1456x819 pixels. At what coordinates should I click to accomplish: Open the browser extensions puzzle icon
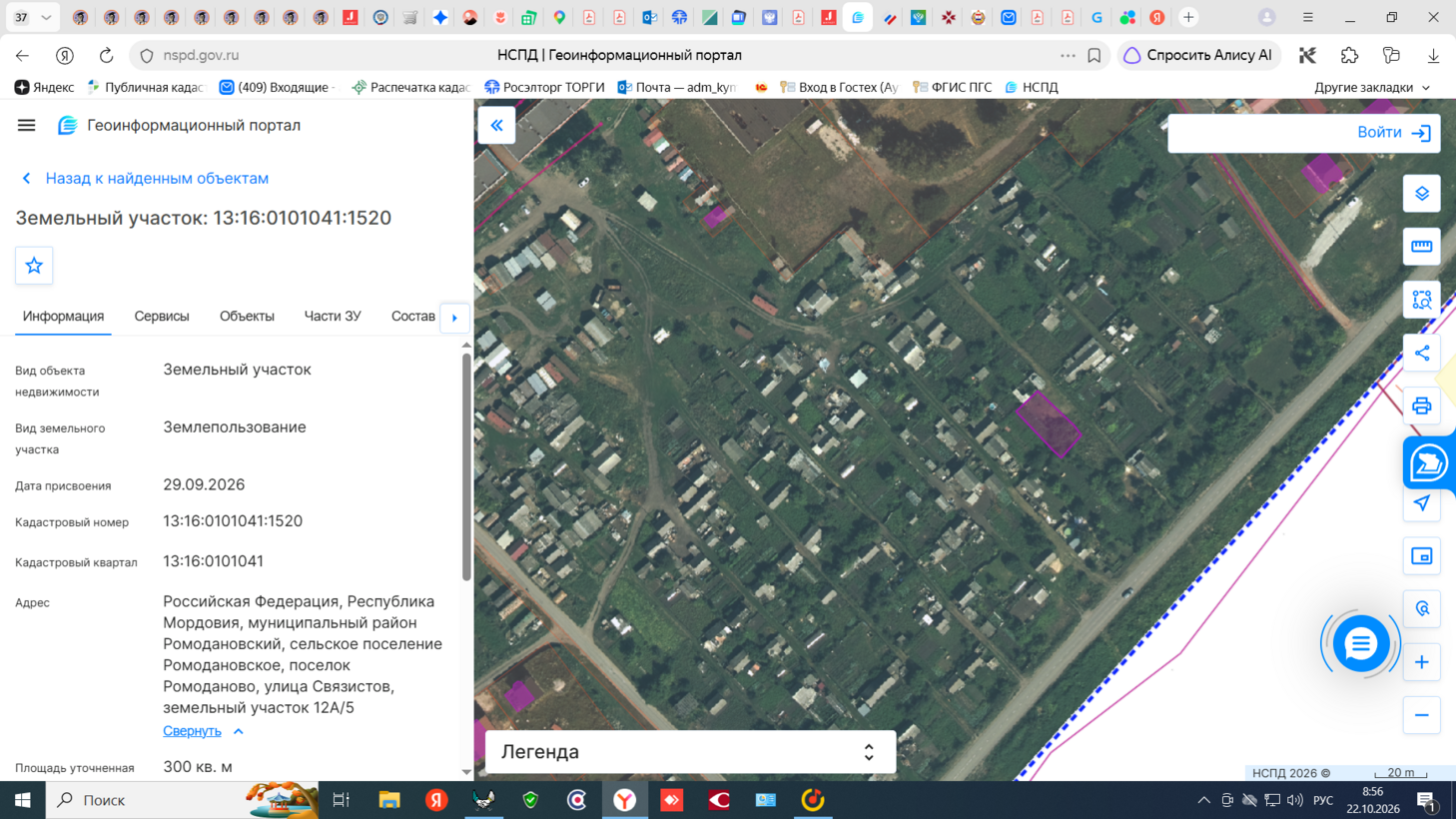1349,56
